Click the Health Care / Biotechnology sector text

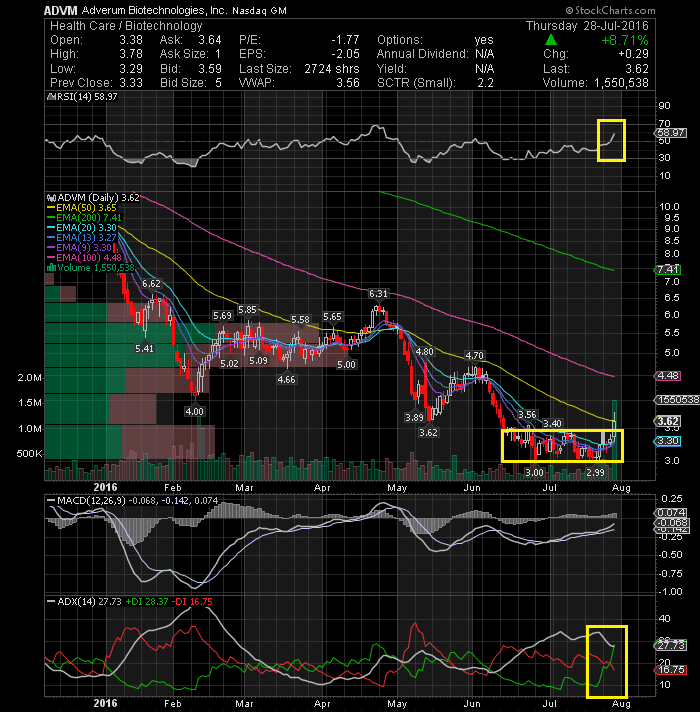tap(126, 26)
